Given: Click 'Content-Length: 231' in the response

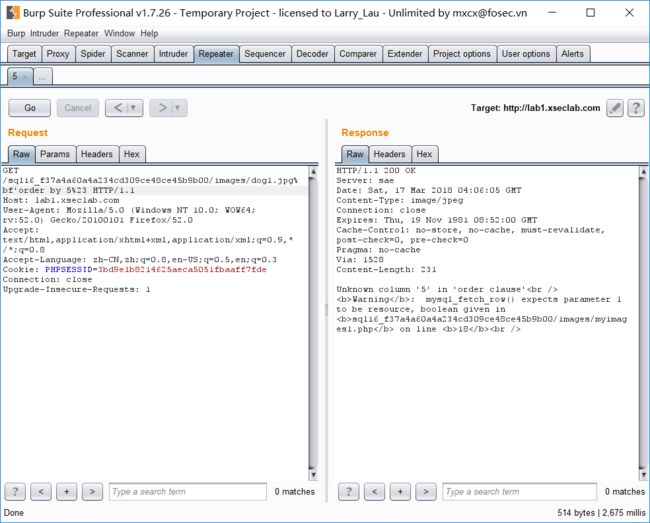Looking at the screenshot, I should 386,270.
